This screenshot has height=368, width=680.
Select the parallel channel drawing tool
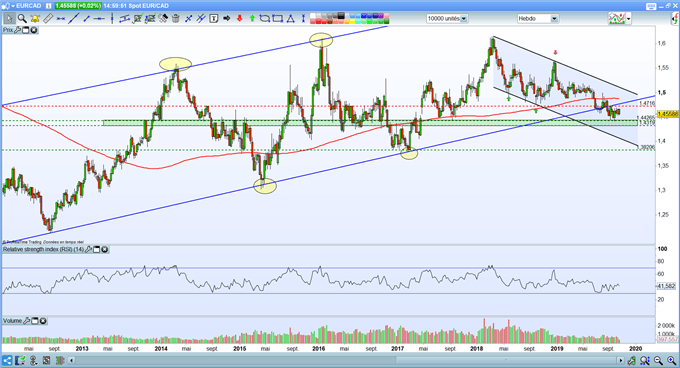click(x=124, y=19)
